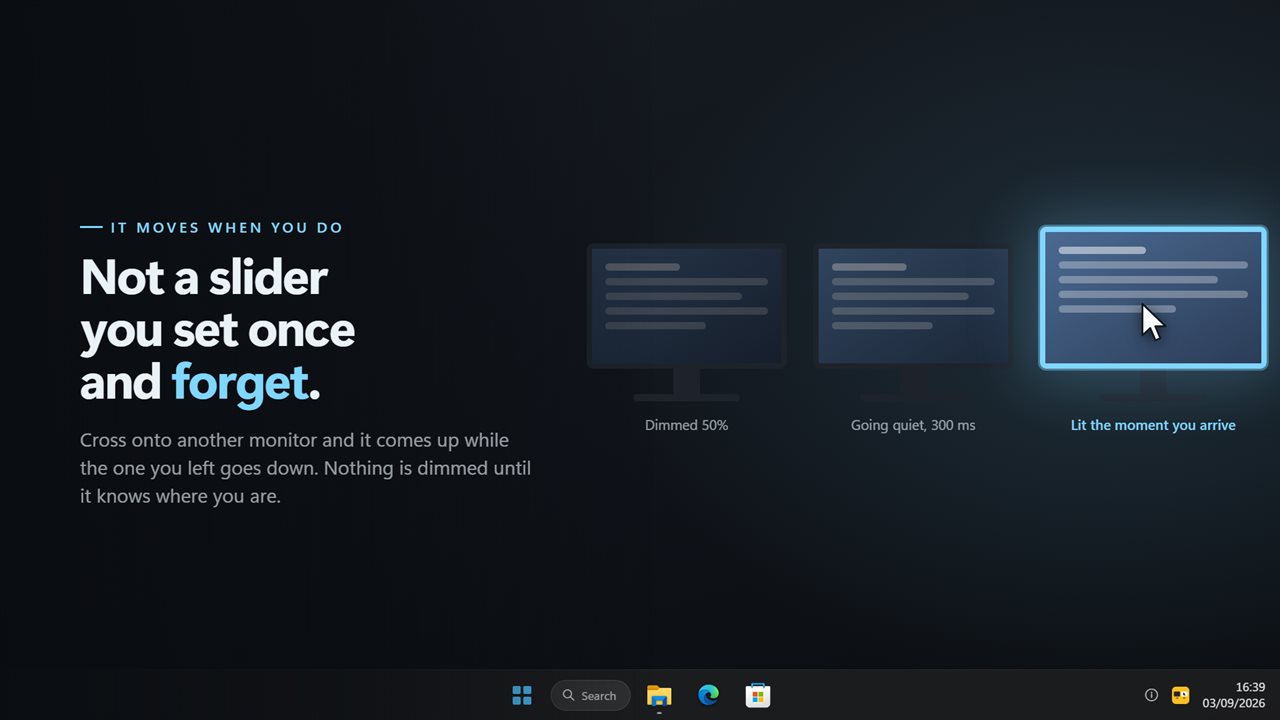Click the 'Going quiet, 300 ms' caption
The image size is (1280, 720).
point(913,425)
